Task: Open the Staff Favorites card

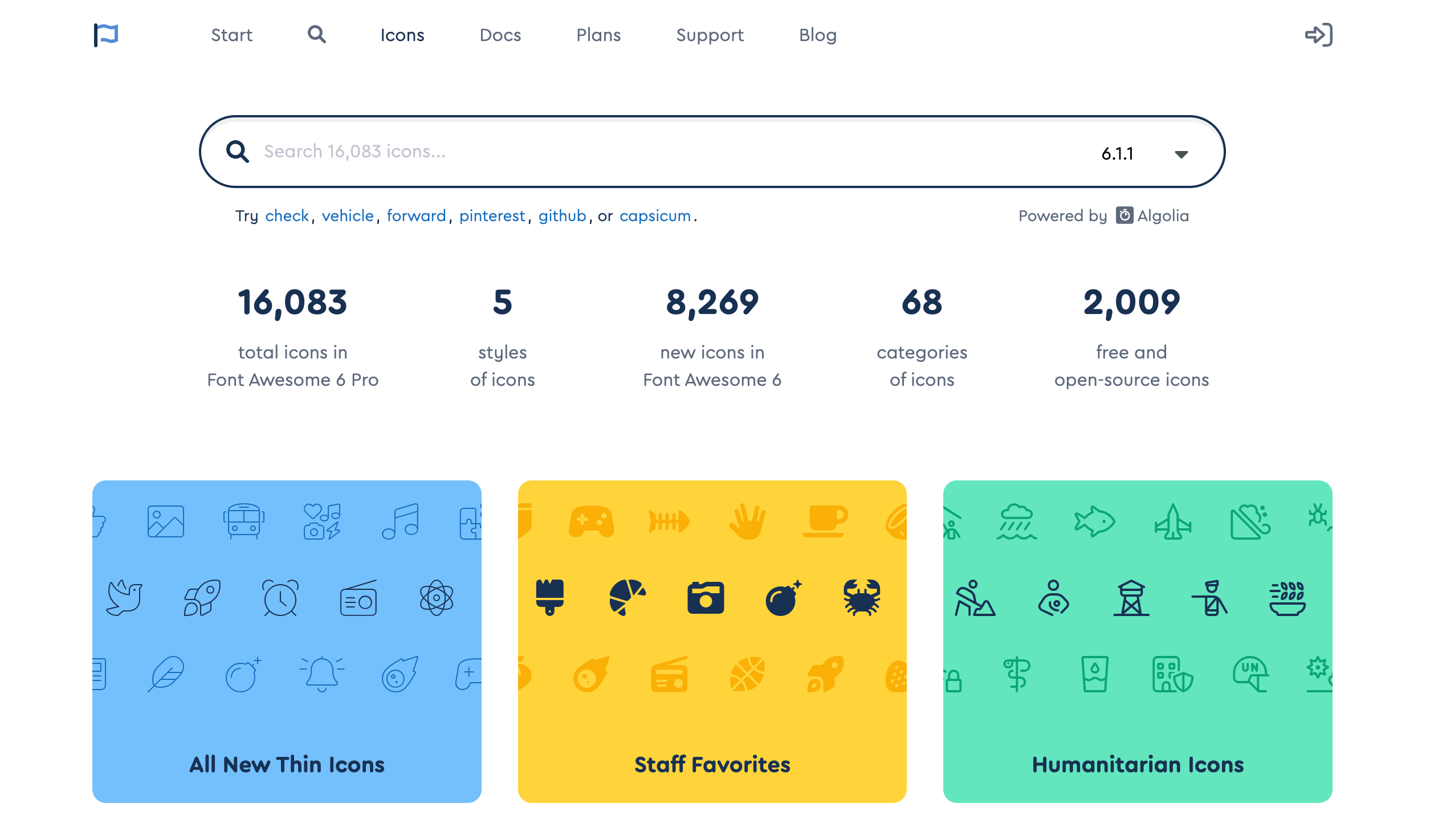Action: pos(712,764)
